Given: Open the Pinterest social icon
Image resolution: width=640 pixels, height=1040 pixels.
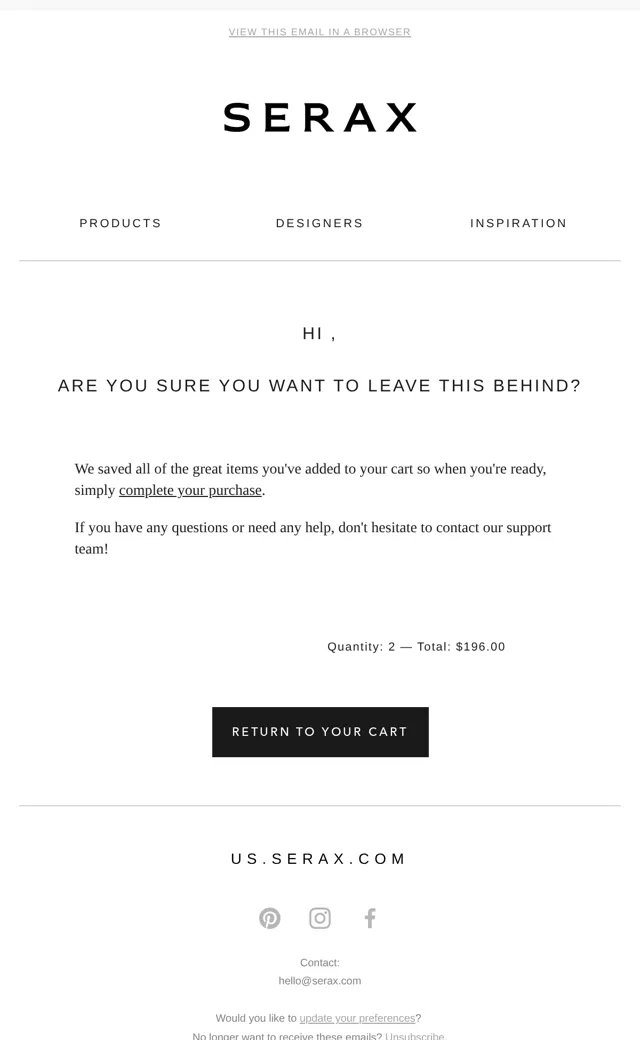Looking at the screenshot, I should click(269, 918).
